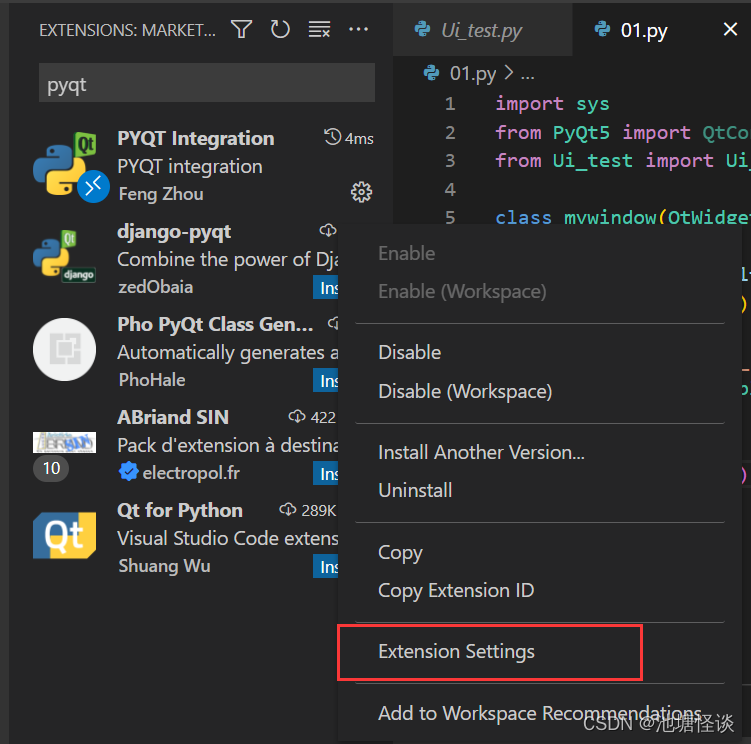Click the 422 download count on ABriand SIN

(312, 417)
